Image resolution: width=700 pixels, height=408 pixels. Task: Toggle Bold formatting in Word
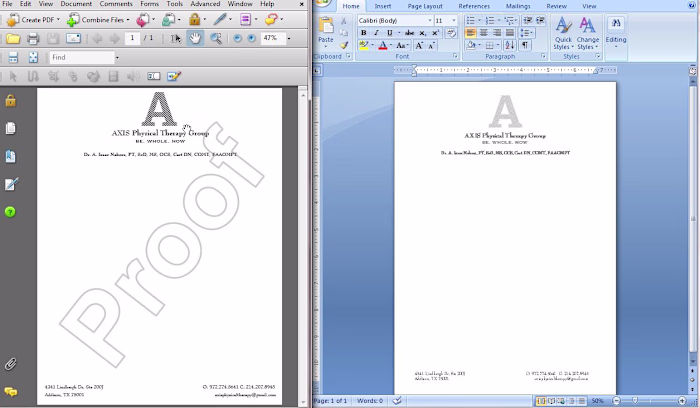[363, 33]
